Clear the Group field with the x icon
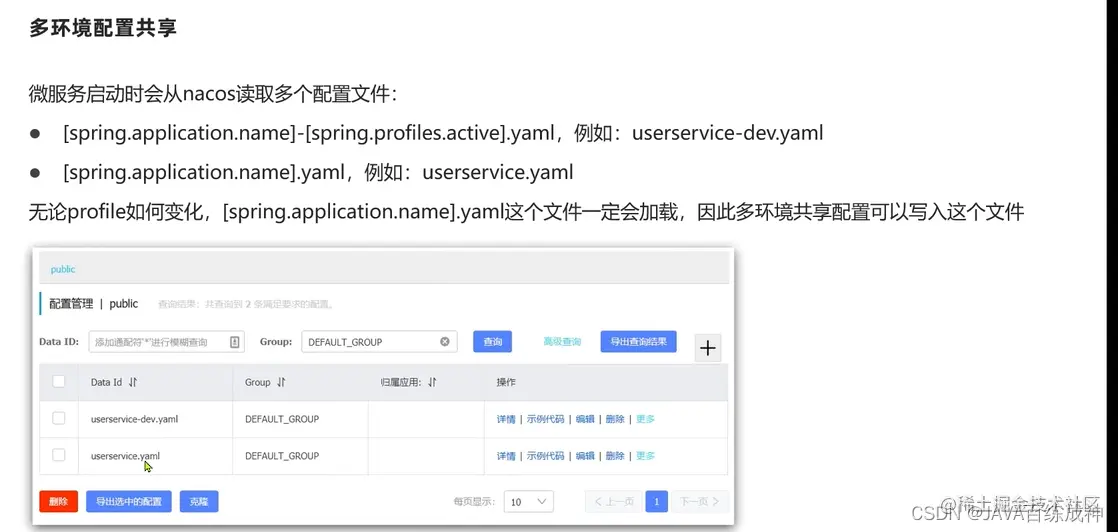Viewport: 1118px width, 532px height. (x=445, y=342)
